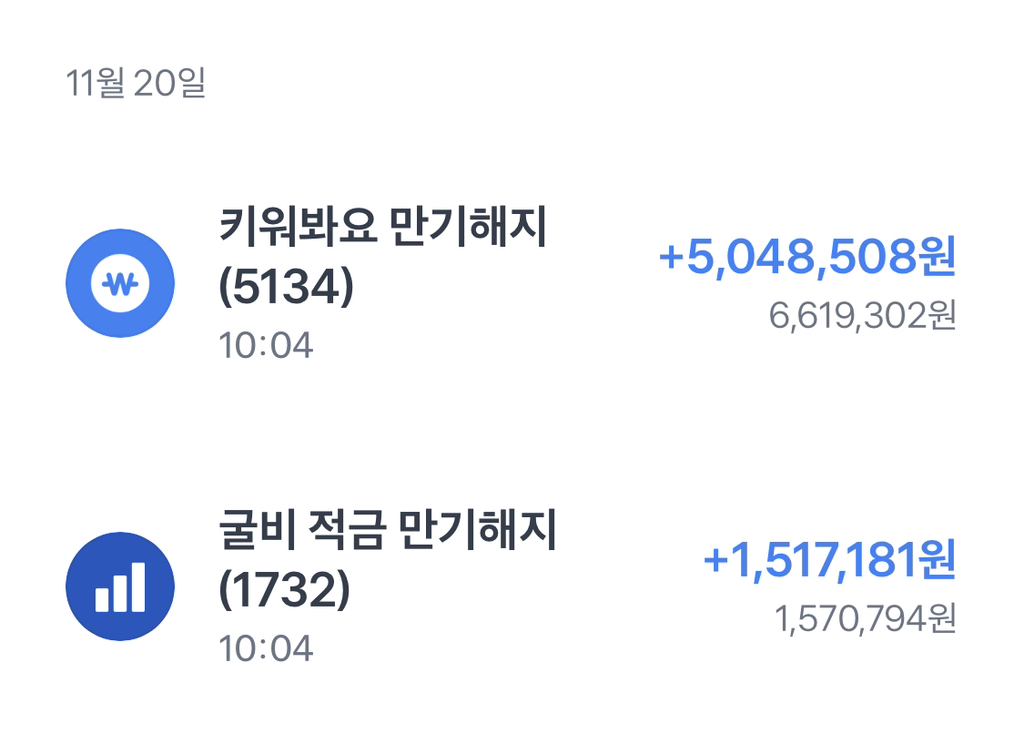The height and width of the screenshot is (744, 1024).
Task: Click the 10:04 timestamp under 굴비 적금 entry
Action: (266, 649)
